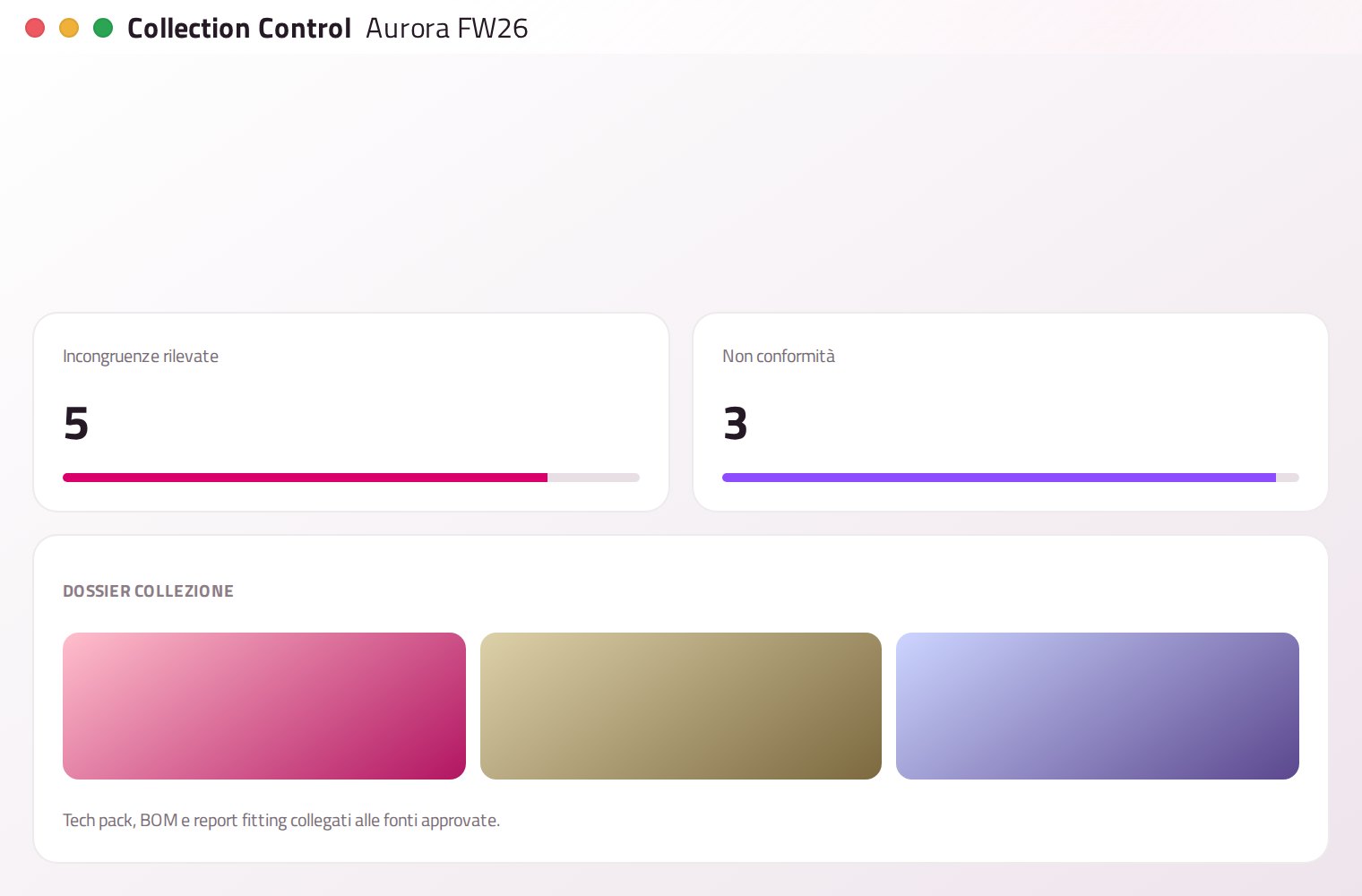Open the olive tan gradient dossier thumbnail
Viewport: 1362px width, 896px height.
[681, 706]
